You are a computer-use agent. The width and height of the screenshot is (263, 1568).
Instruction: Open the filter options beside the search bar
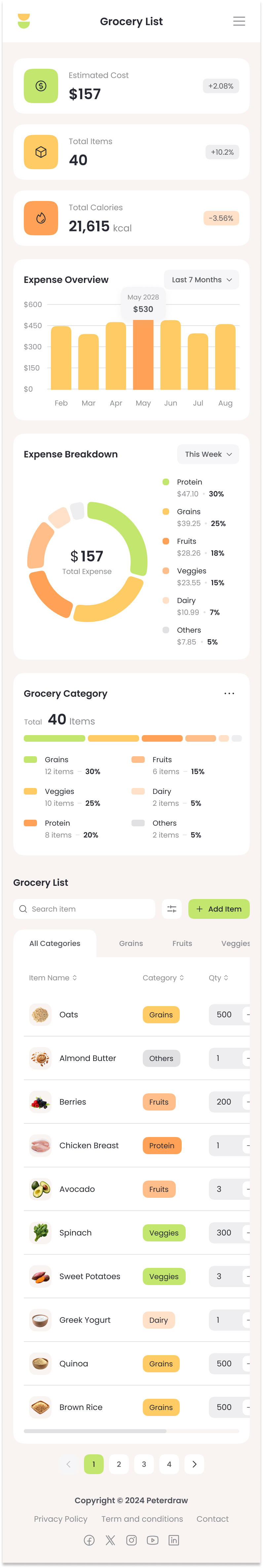pos(172,908)
